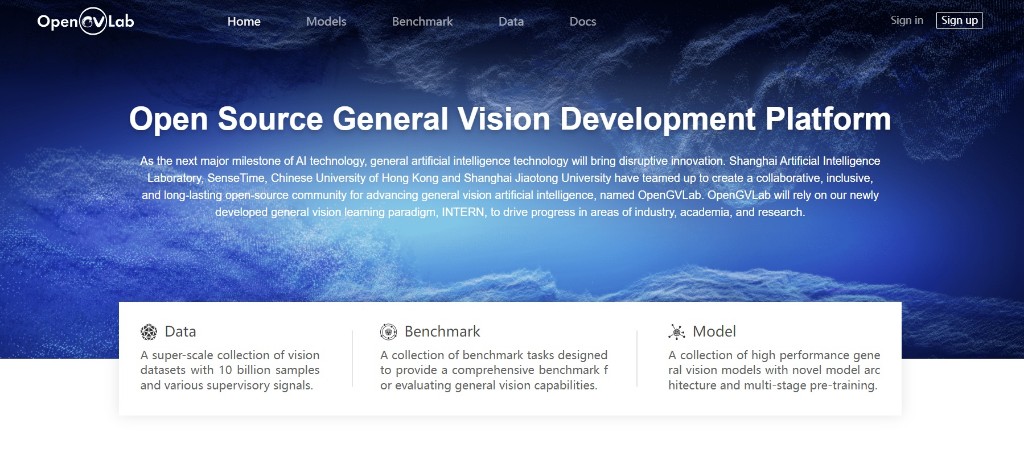Open the Models navigation item
This screenshot has height=461, width=1024.
(x=326, y=21)
